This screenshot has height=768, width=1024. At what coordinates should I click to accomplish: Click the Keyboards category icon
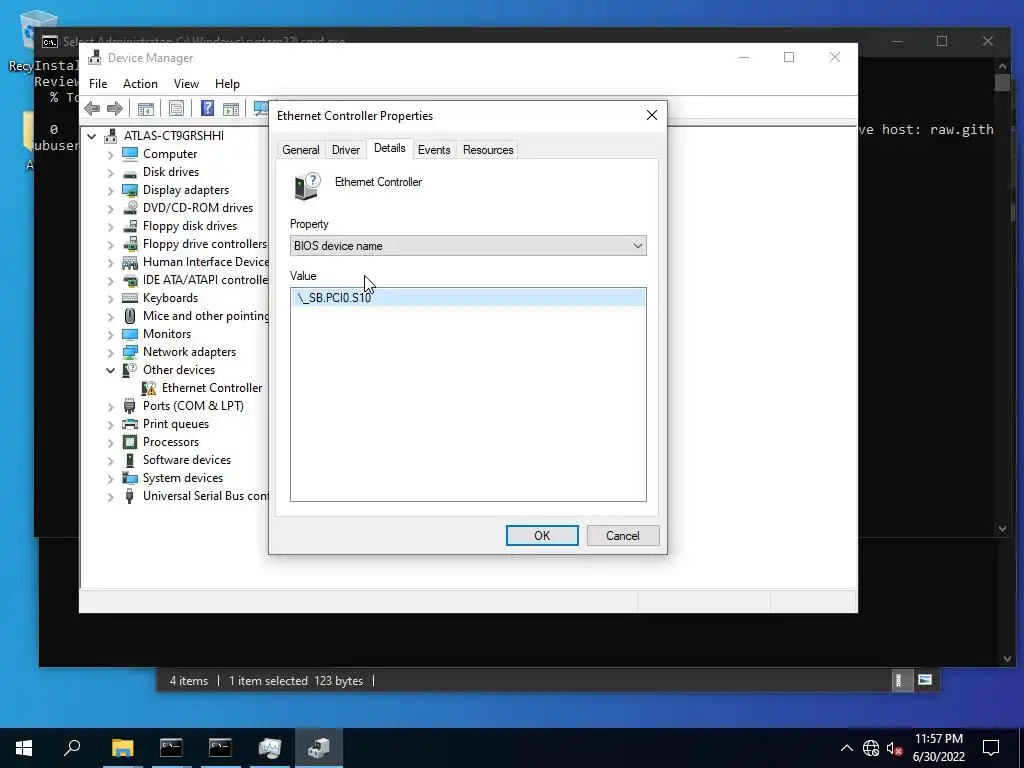(x=130, y=298)
